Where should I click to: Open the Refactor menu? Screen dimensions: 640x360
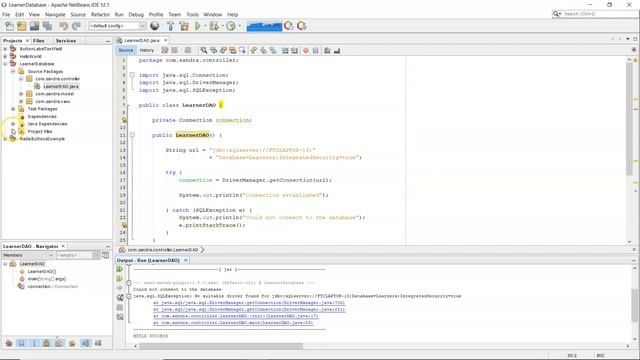[100, 14]
